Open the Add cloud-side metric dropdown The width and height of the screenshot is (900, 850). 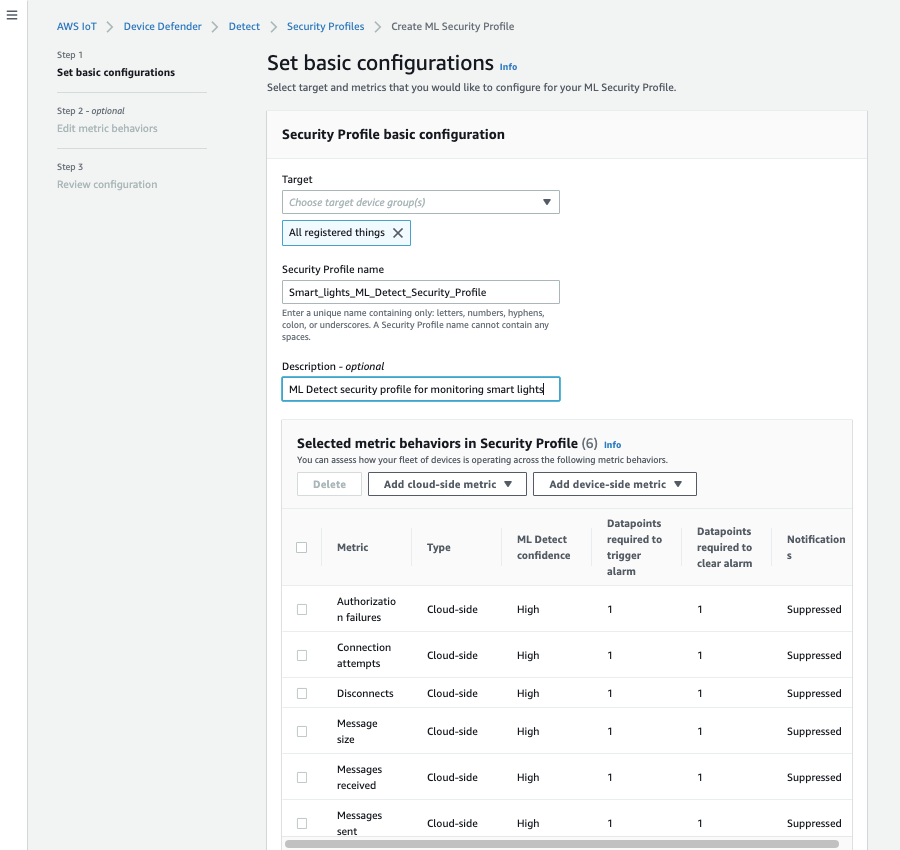pos(446,483)
